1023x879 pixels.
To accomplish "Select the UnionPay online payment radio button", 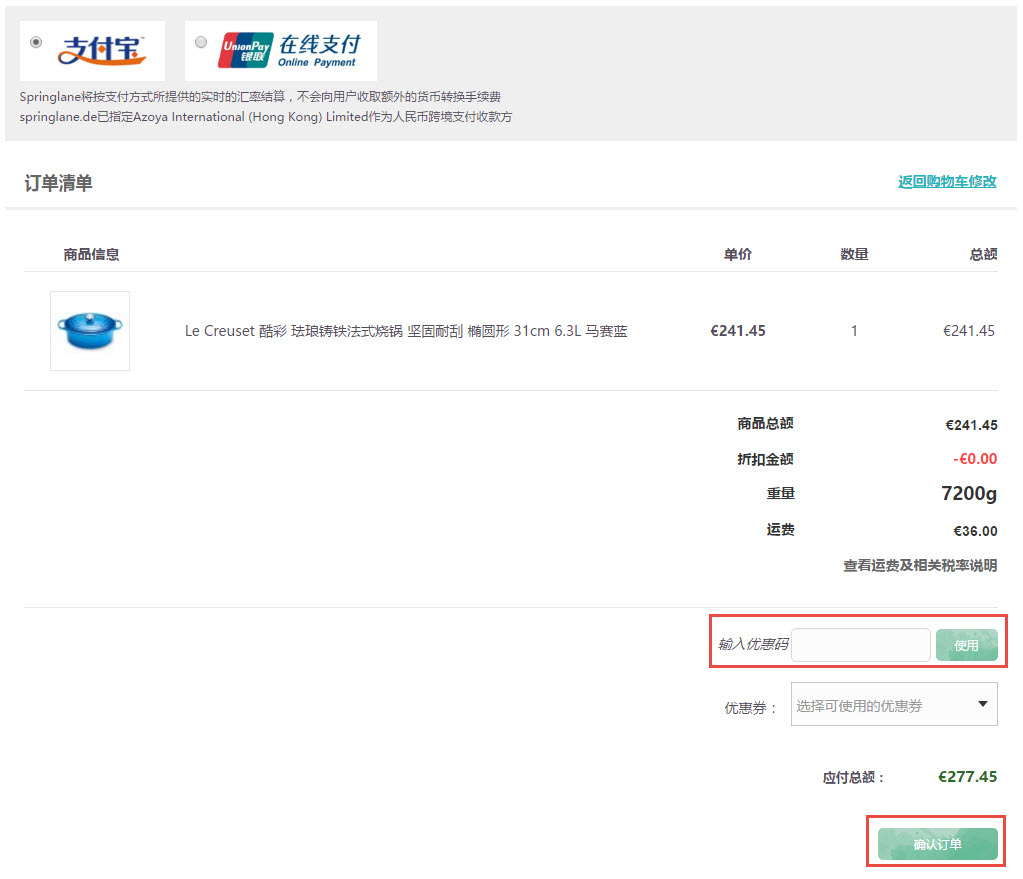I will coord(201,42).
